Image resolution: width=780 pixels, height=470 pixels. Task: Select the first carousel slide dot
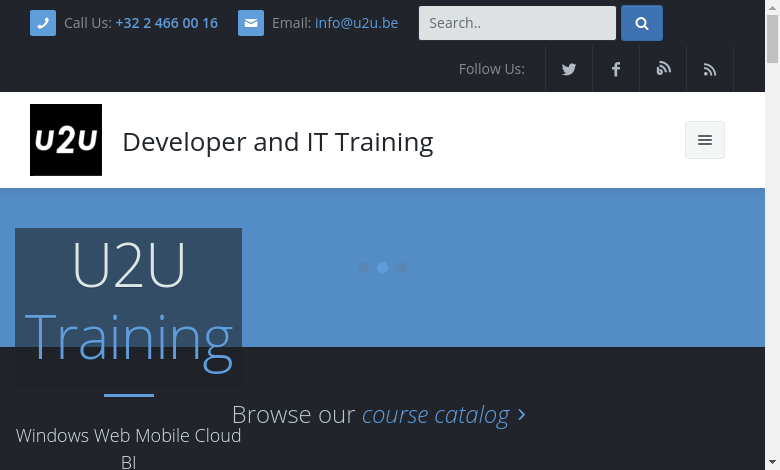pyautogui.click(x=364, y=267)
